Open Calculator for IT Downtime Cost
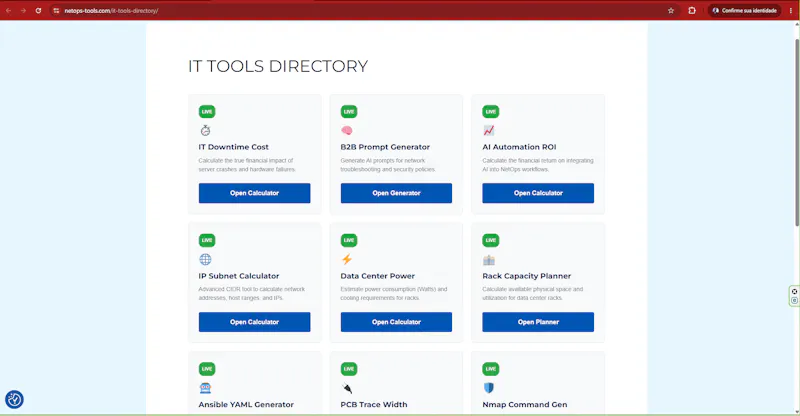 pyautogui.click(x=255, y=193)
